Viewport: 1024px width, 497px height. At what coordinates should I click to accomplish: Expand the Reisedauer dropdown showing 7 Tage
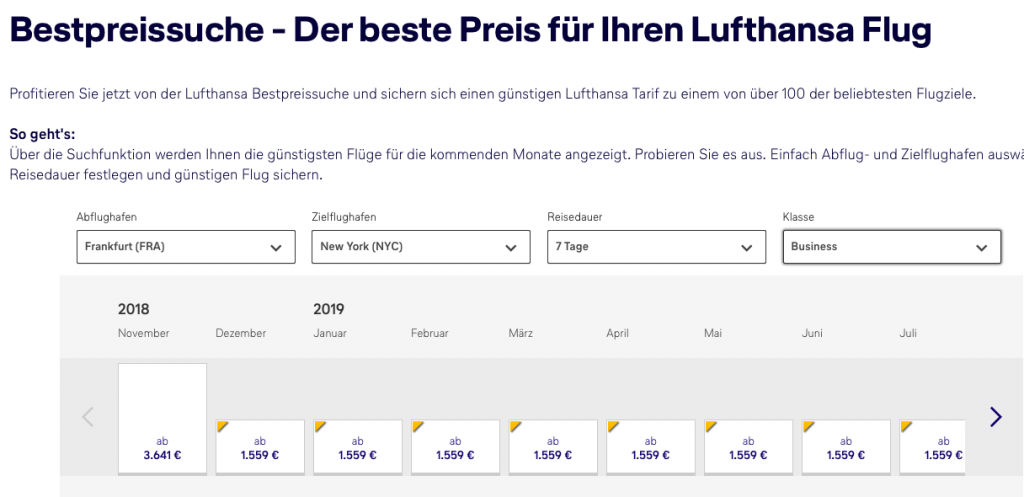[x=655, y=247]
